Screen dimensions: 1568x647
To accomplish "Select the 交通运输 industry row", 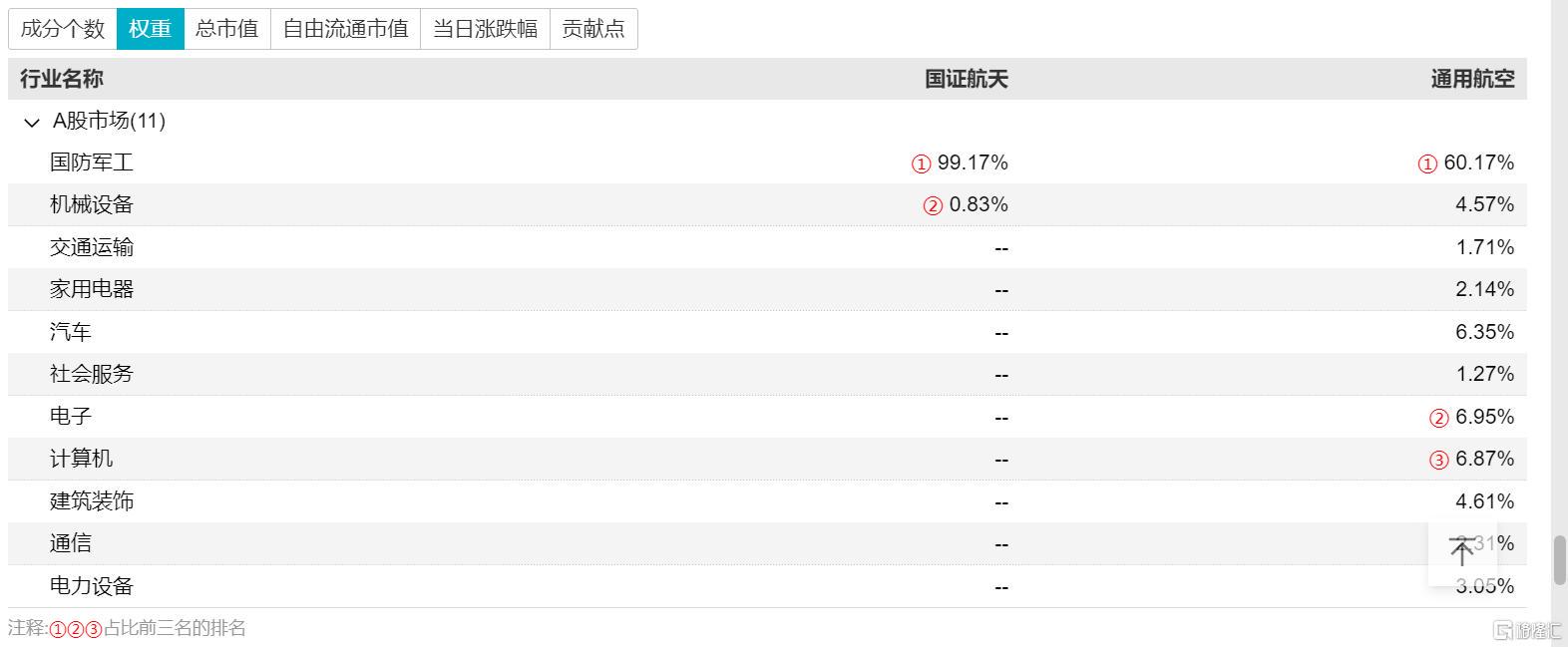I will click(92, 247).
